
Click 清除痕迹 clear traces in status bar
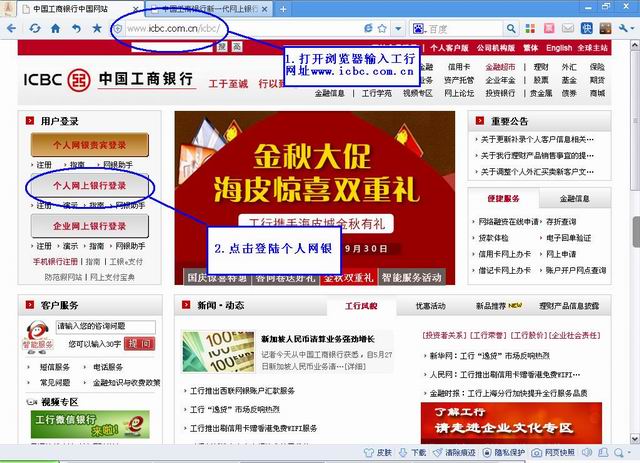click(444, 453)
